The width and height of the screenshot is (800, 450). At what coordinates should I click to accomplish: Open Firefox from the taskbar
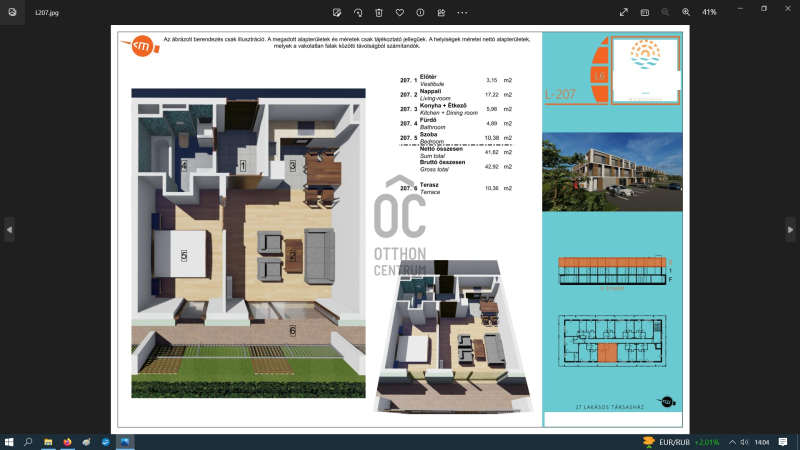tap(67, 441)
